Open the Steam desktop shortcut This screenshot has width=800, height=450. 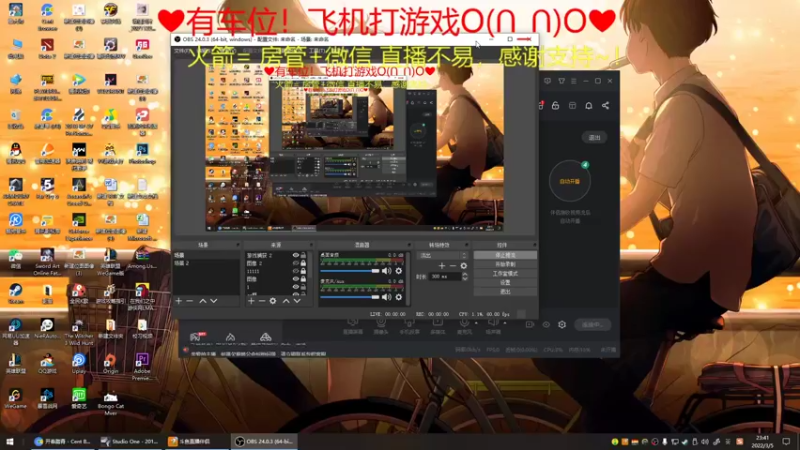pyautogui.click(x=15, y=294)
